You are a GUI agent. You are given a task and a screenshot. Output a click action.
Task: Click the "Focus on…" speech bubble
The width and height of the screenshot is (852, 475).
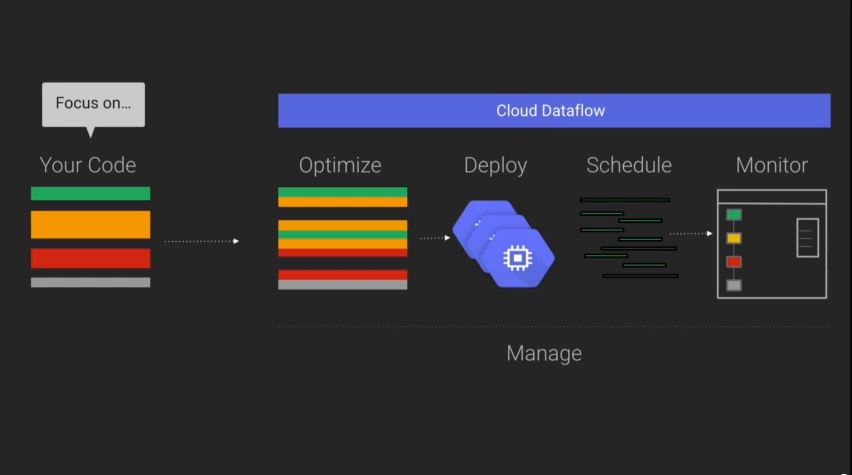93,103
